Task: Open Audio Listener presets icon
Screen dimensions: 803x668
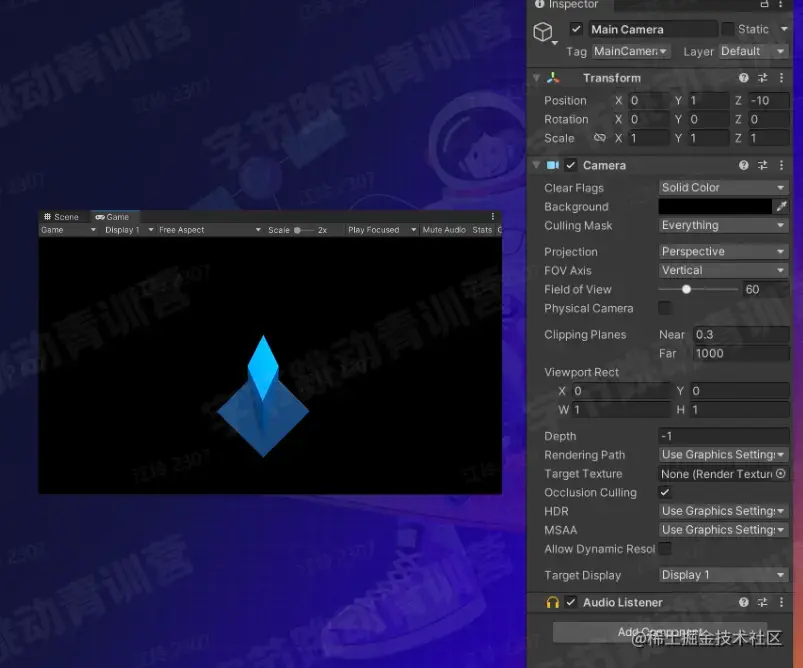Action: coord(763,602)
